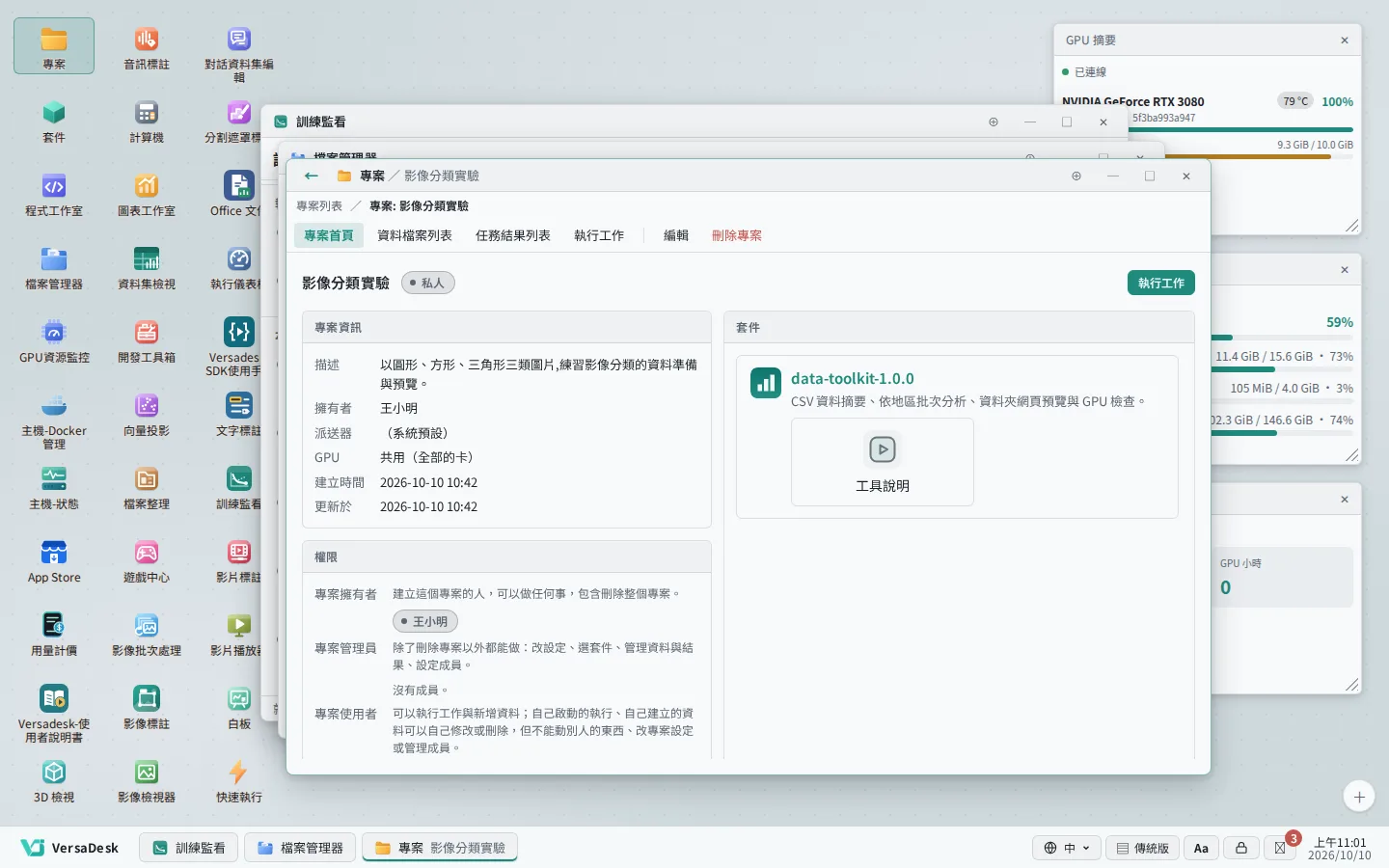The height and width of the screenshot is (868, 1389).
Task: Open the 向量投影 desktop icon
Action: pos(147,413)
